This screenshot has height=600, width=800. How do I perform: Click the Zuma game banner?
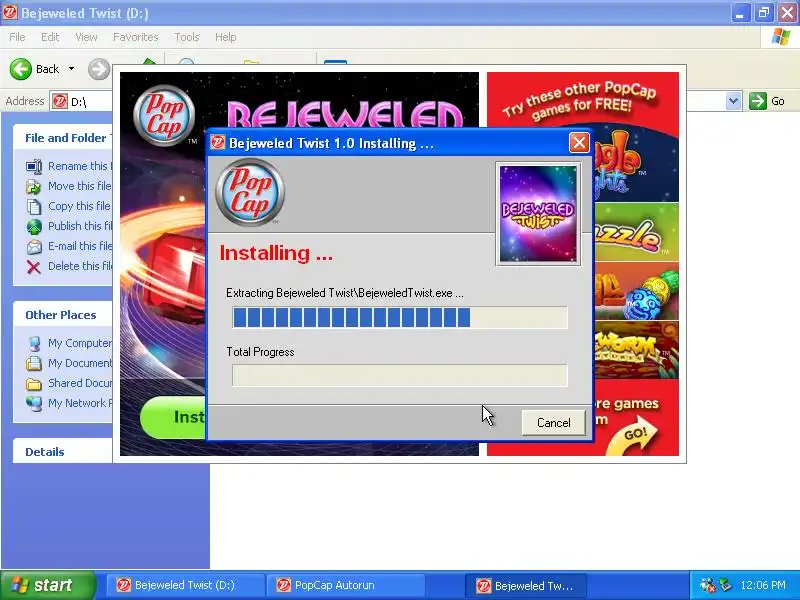coord(637,291)
